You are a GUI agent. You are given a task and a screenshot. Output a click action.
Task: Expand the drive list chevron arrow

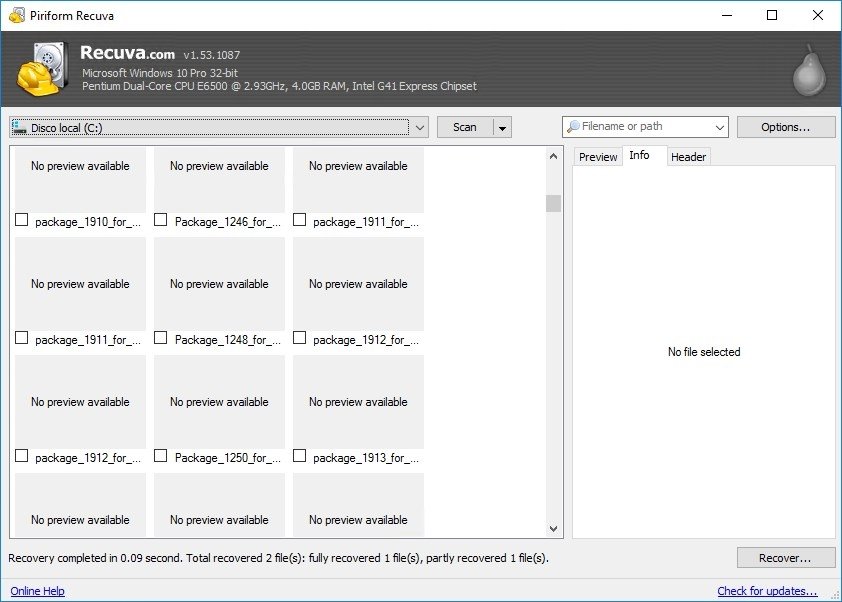420,128
